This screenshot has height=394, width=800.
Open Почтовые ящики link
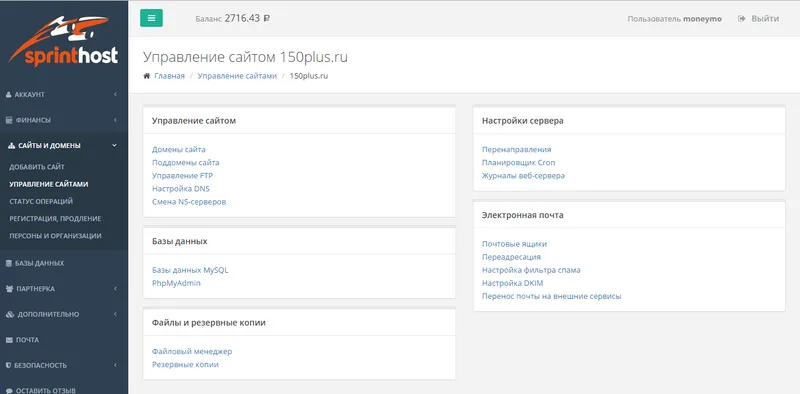(514, 244)
